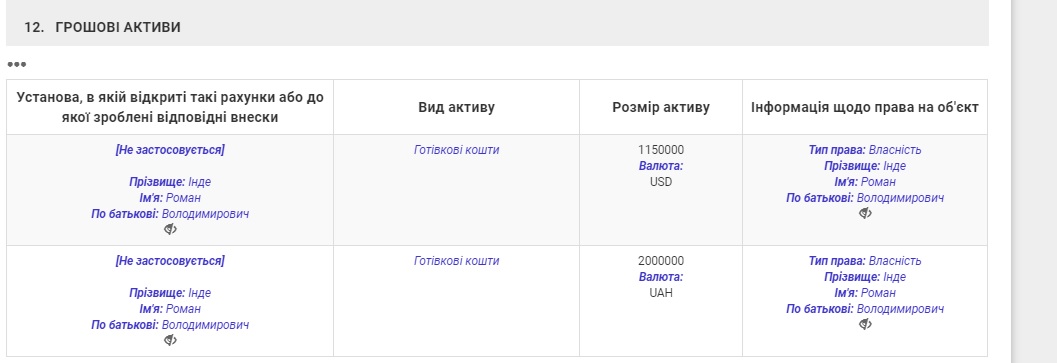The height and width of the screenshot is (363, 1057).
Task: Click '[Не застосовується]' in first row
Action: coord(170,150)
